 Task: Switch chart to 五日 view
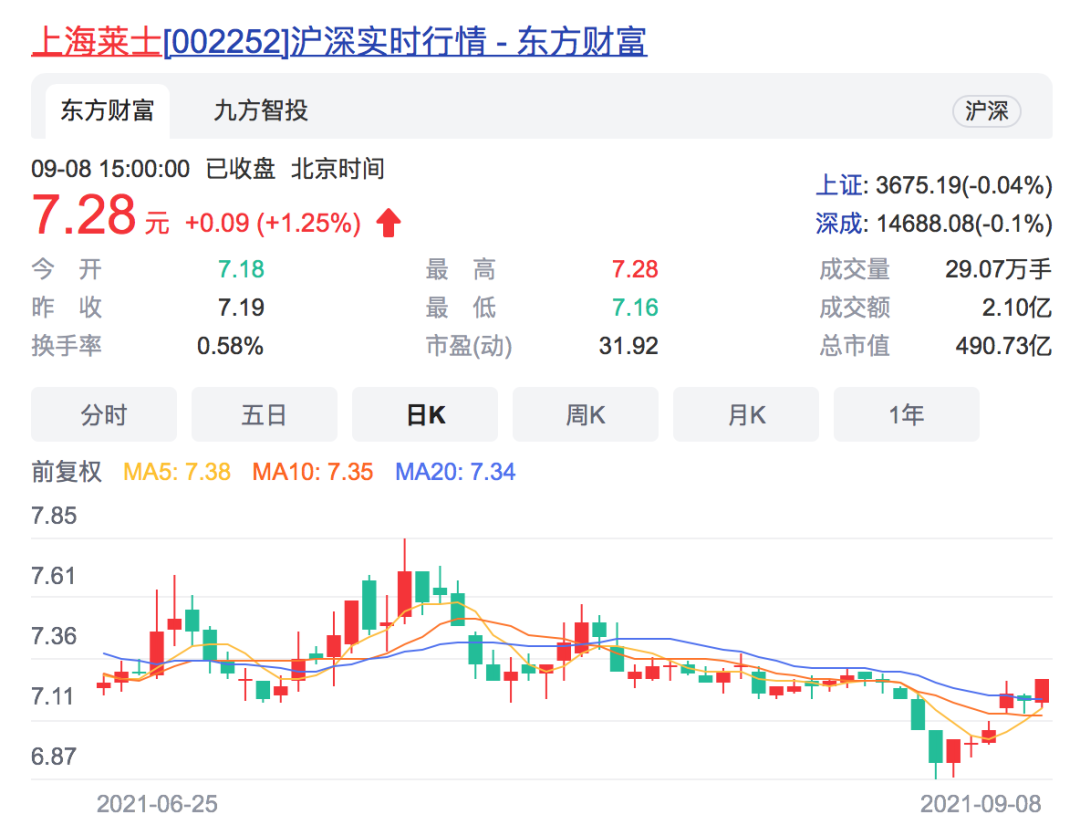264,415
